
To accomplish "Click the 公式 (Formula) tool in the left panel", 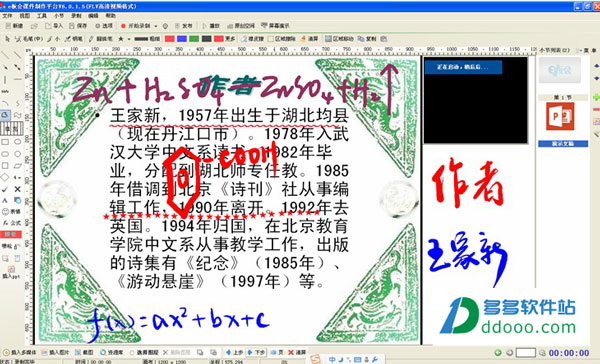I will click(11, 222).
